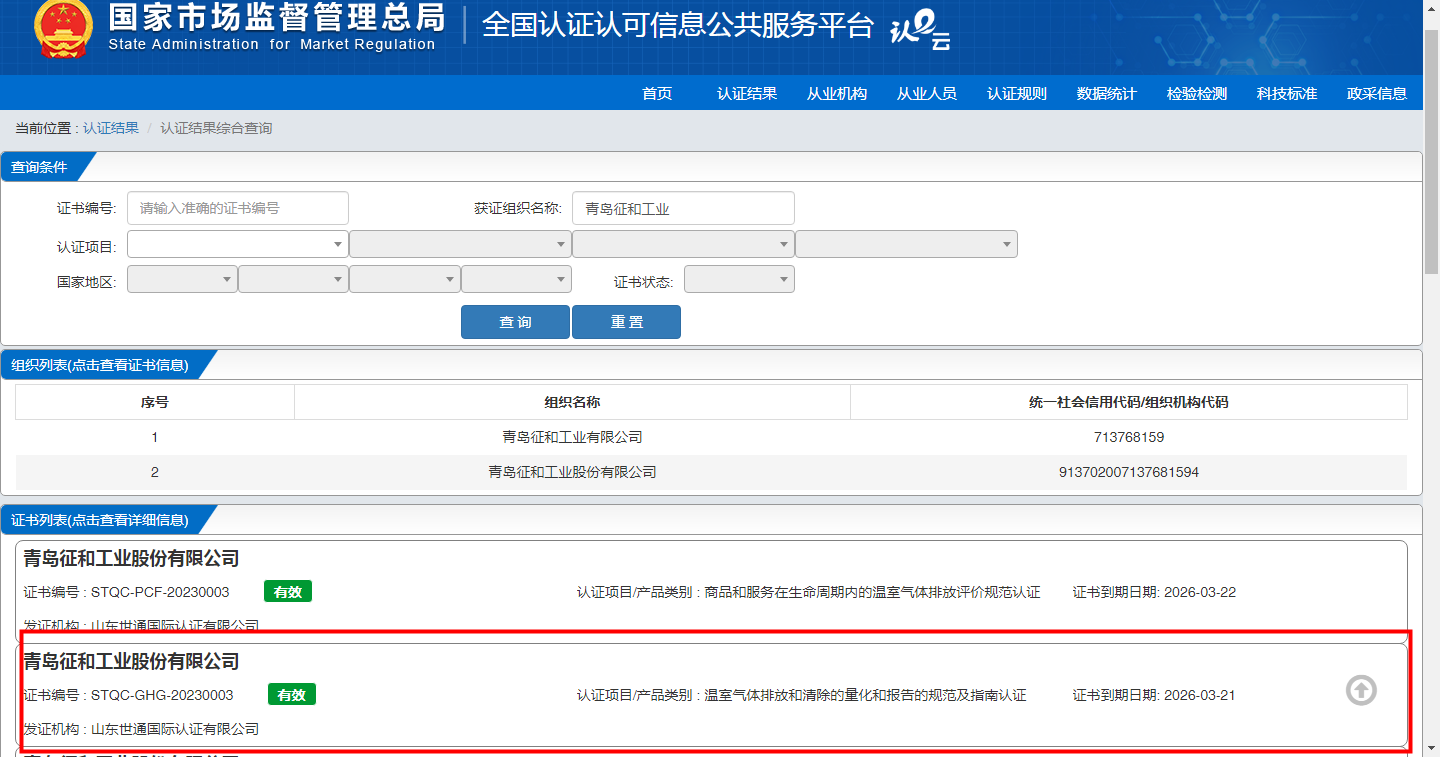Viewport: 1440px width, 757px height.
Task: Click the 重置 button
Action: coord(626,322)
